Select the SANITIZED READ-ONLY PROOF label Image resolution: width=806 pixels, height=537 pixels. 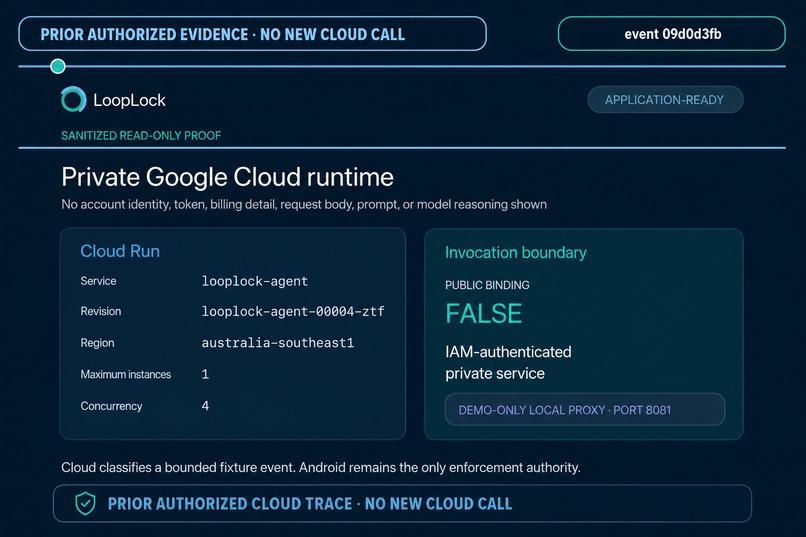(x=141, y=136)
